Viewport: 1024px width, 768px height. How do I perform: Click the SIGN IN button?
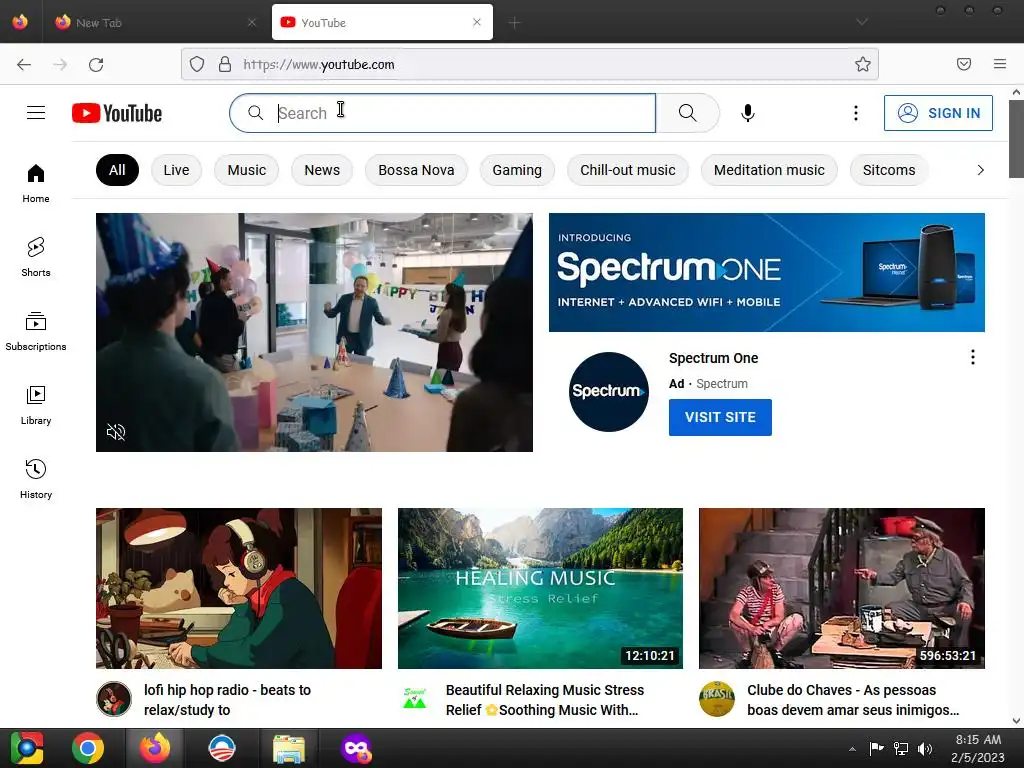tap(938, 113)
